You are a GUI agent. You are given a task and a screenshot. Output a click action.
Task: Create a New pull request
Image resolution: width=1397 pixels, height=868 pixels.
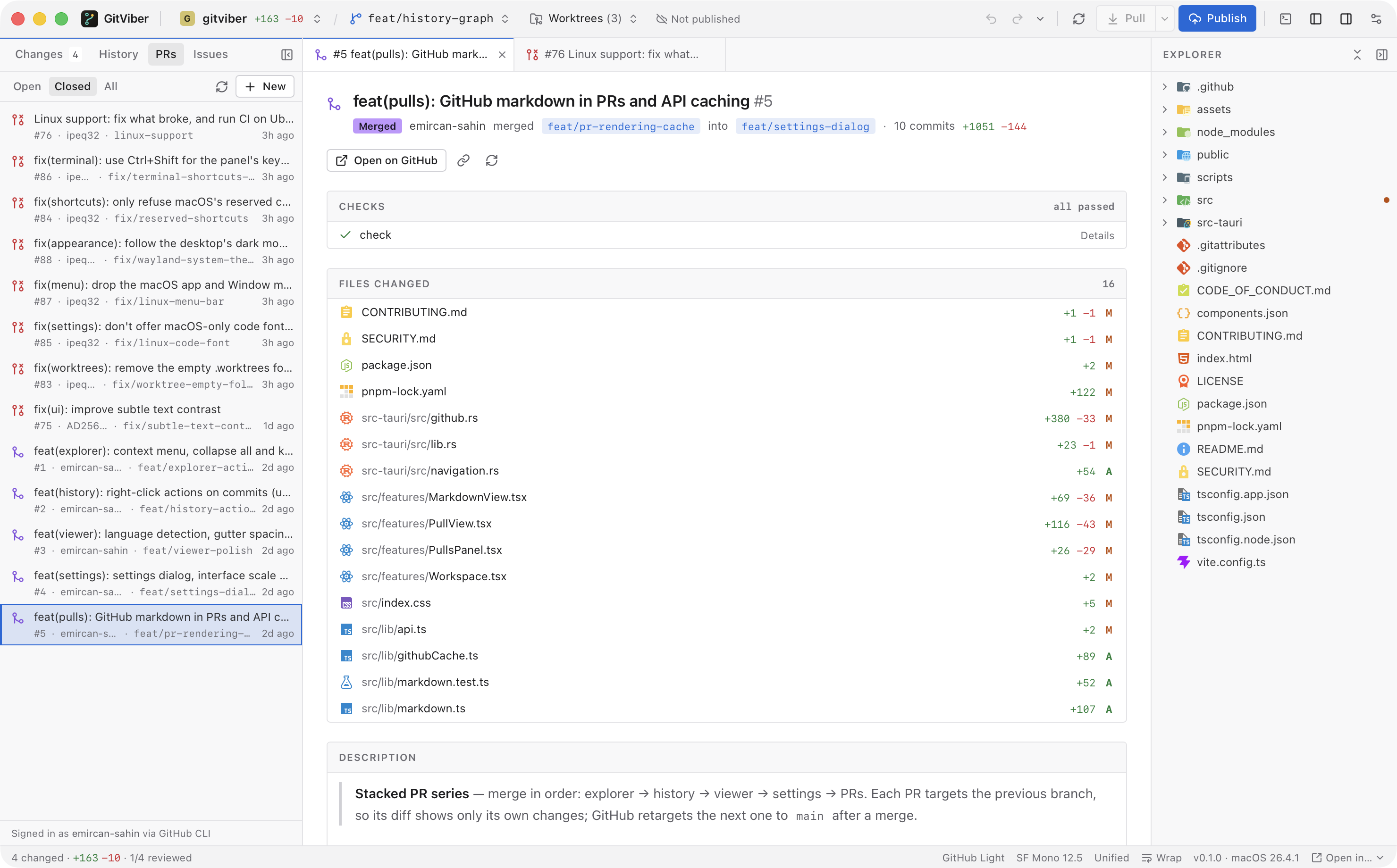pos(265,87)
